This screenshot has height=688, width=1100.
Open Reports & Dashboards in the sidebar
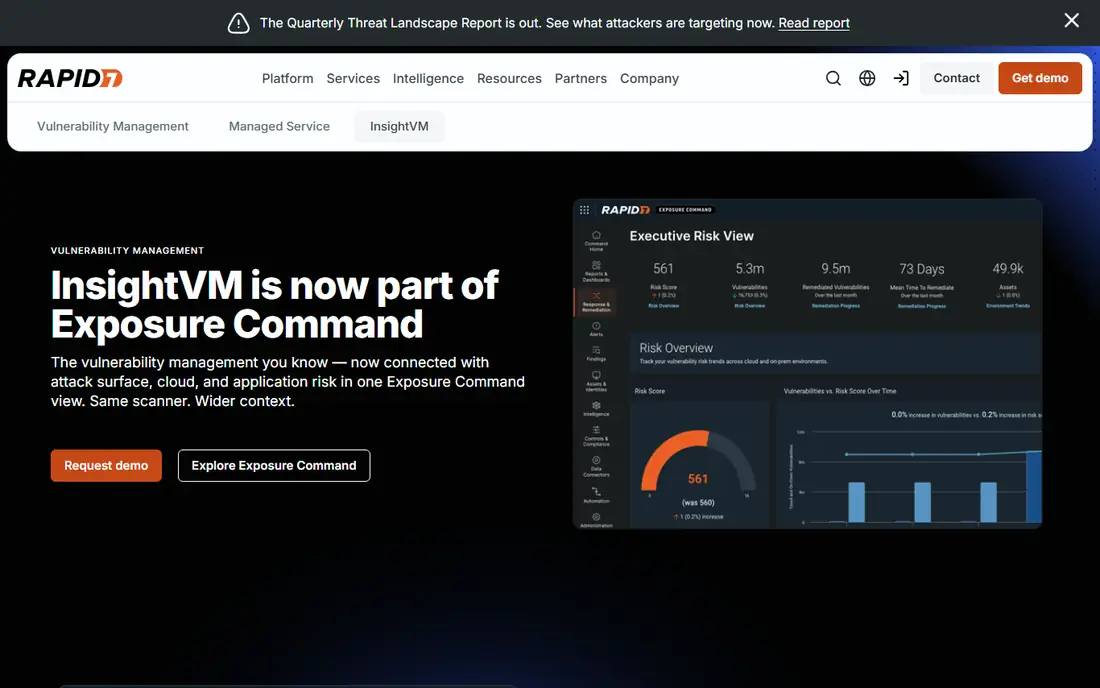click(596, 271)
